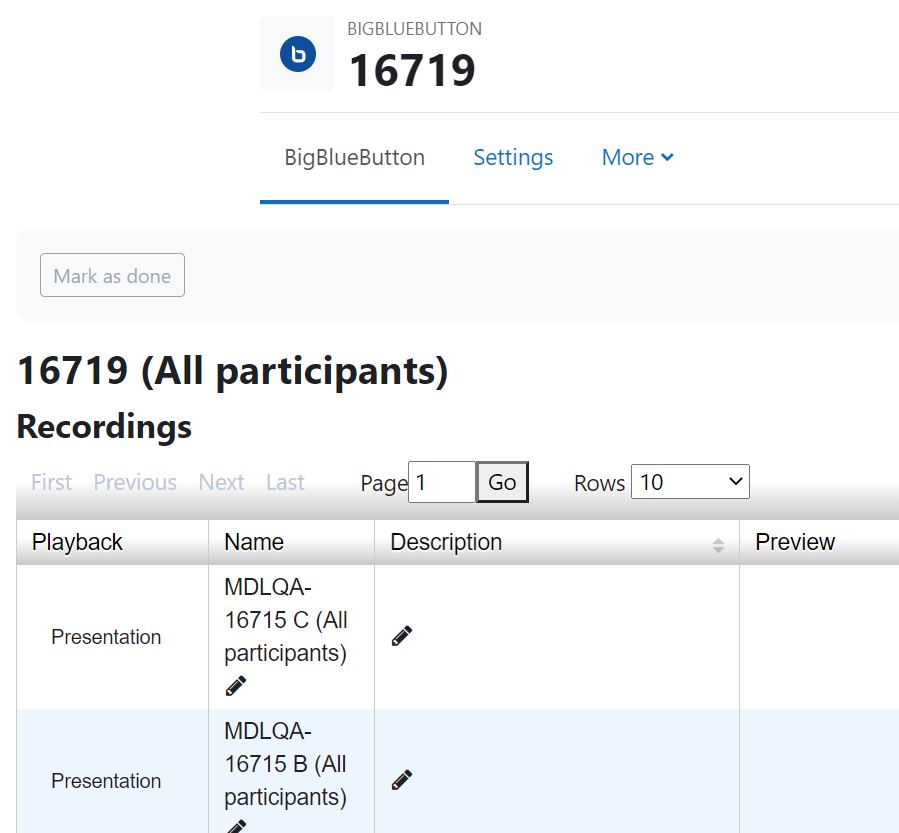Screen dimensions: 899x833
Task: Open Presentation playback for MDLQA-16715 B
Action: (106, 781)
